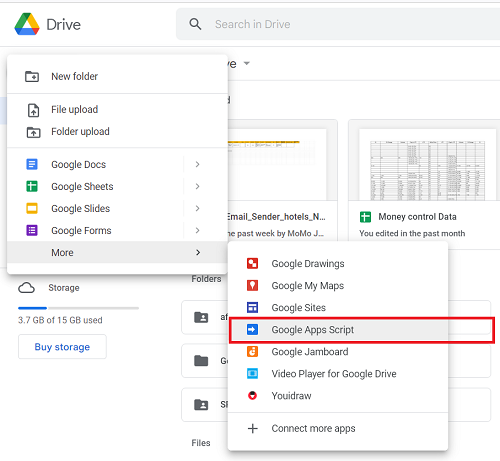Select the Google Jamboard icon
This screenshot has width=500, height=461.
(x=252, y=352)
